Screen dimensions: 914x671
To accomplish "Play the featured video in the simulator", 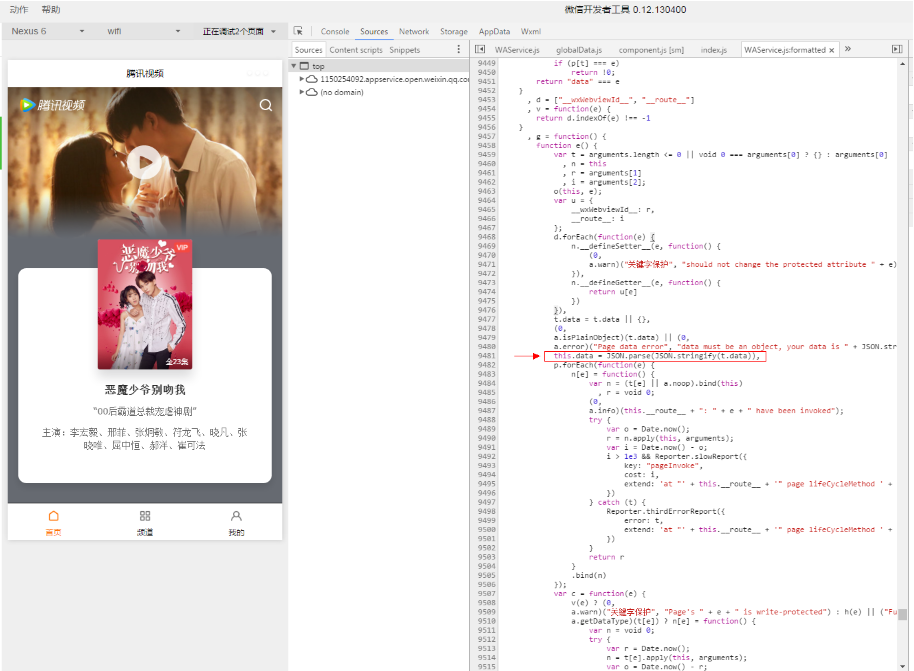I will click(145, 163).
